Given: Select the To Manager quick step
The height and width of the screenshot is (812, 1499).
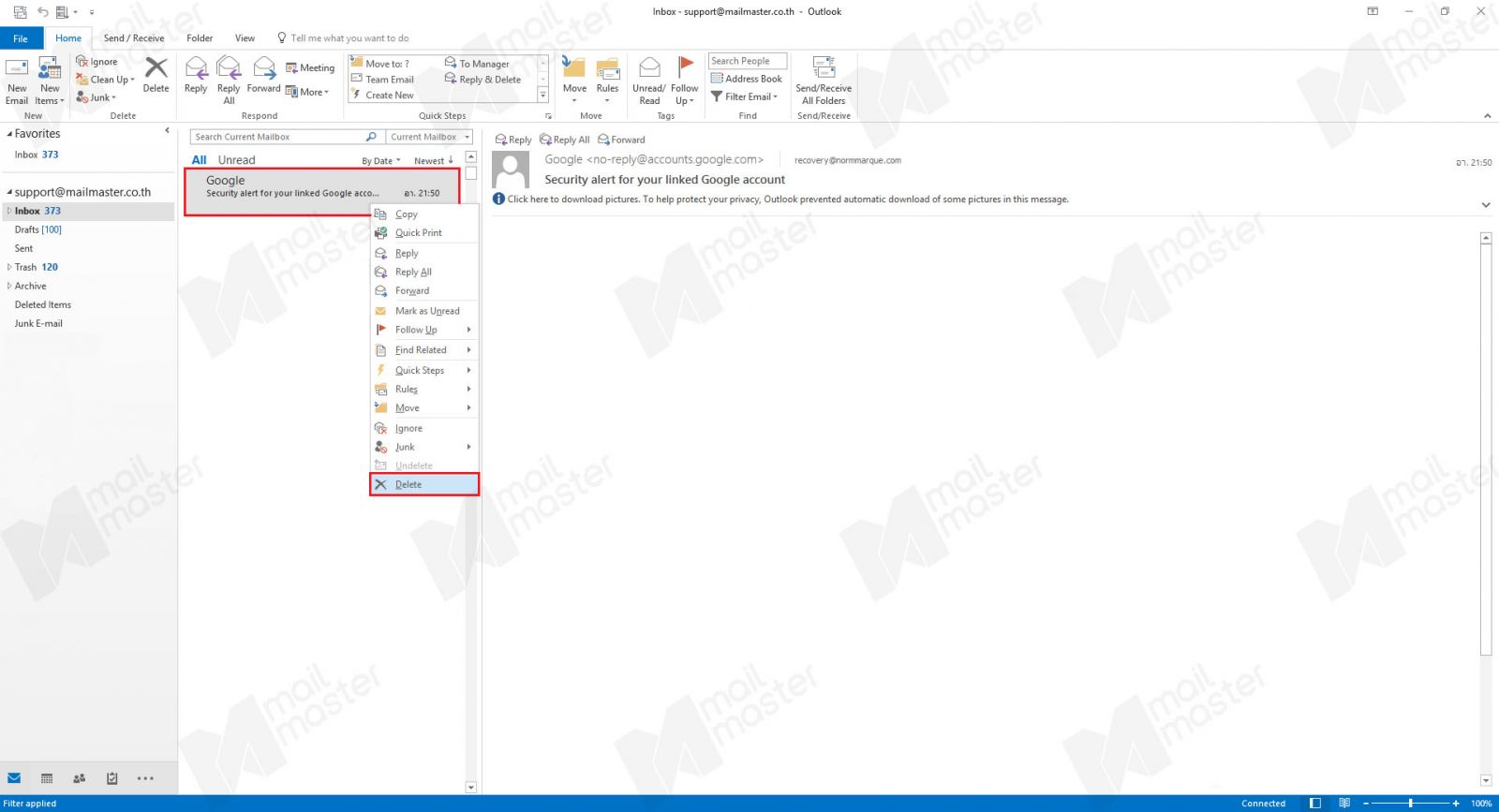Looking at the screenshot, I should (478, 64).
